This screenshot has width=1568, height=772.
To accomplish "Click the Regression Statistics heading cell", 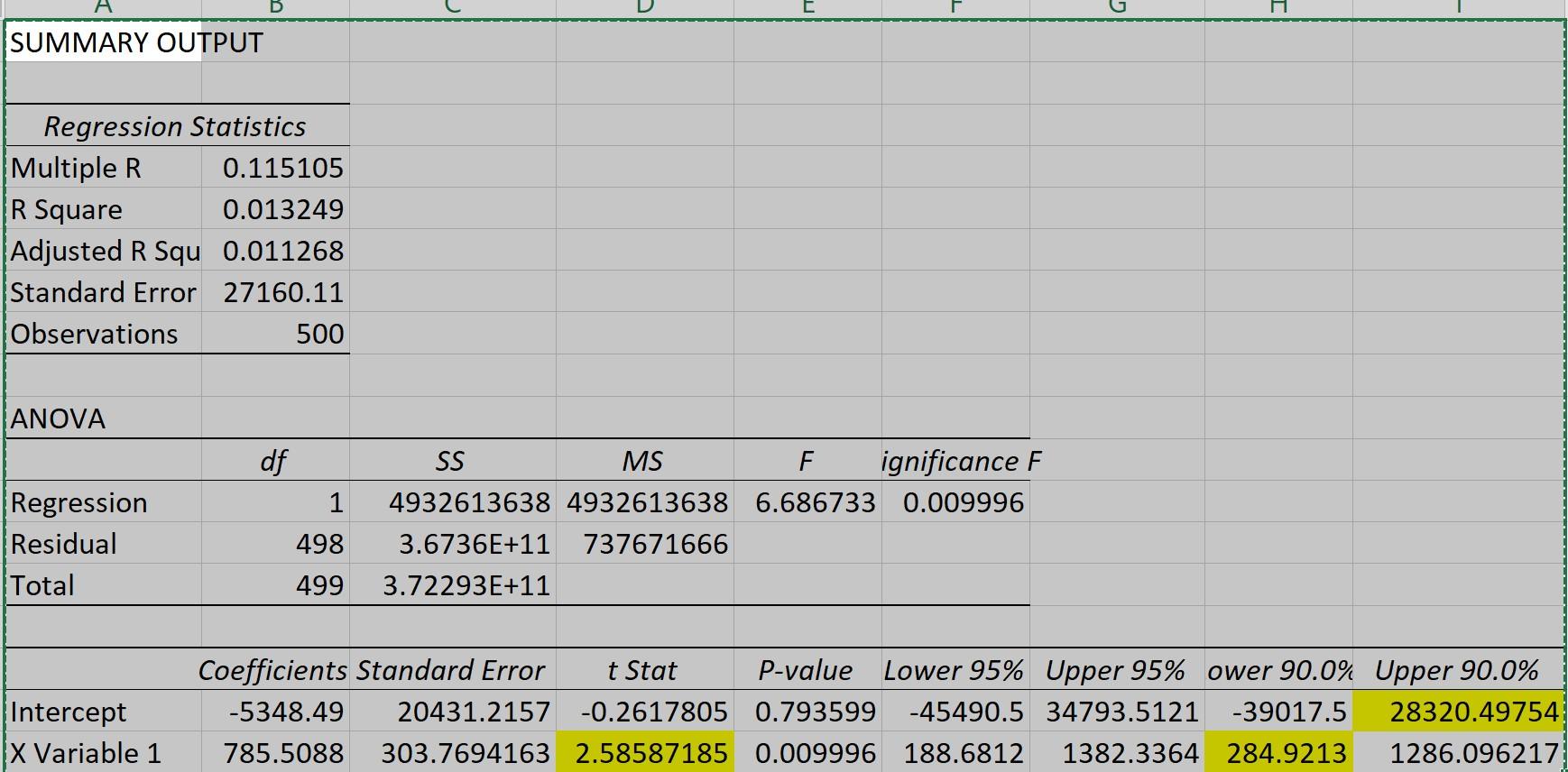I will (x=177, y=125).
